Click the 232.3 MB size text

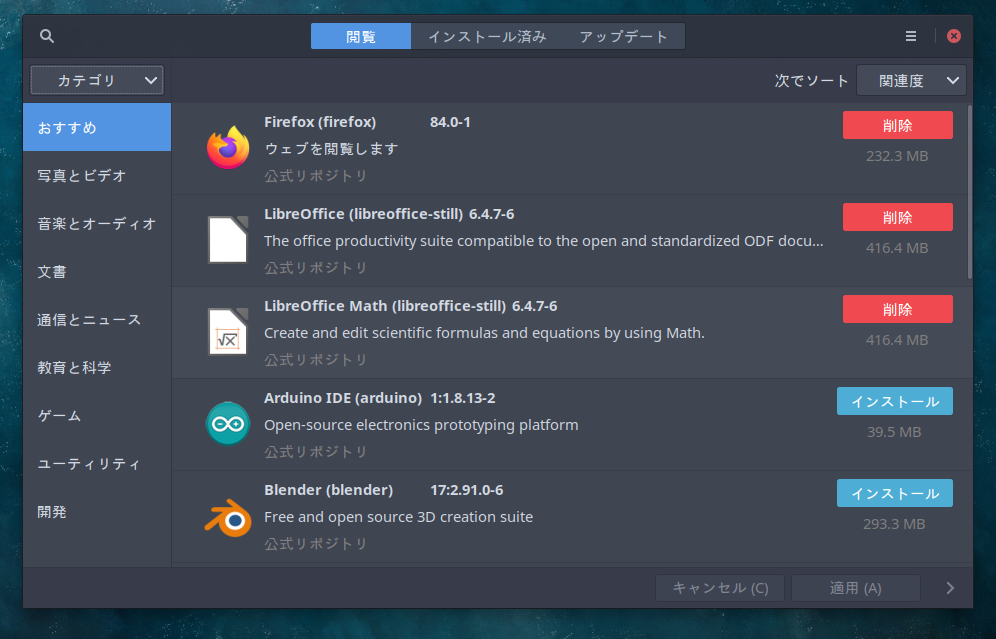click(x=897, y=156)
